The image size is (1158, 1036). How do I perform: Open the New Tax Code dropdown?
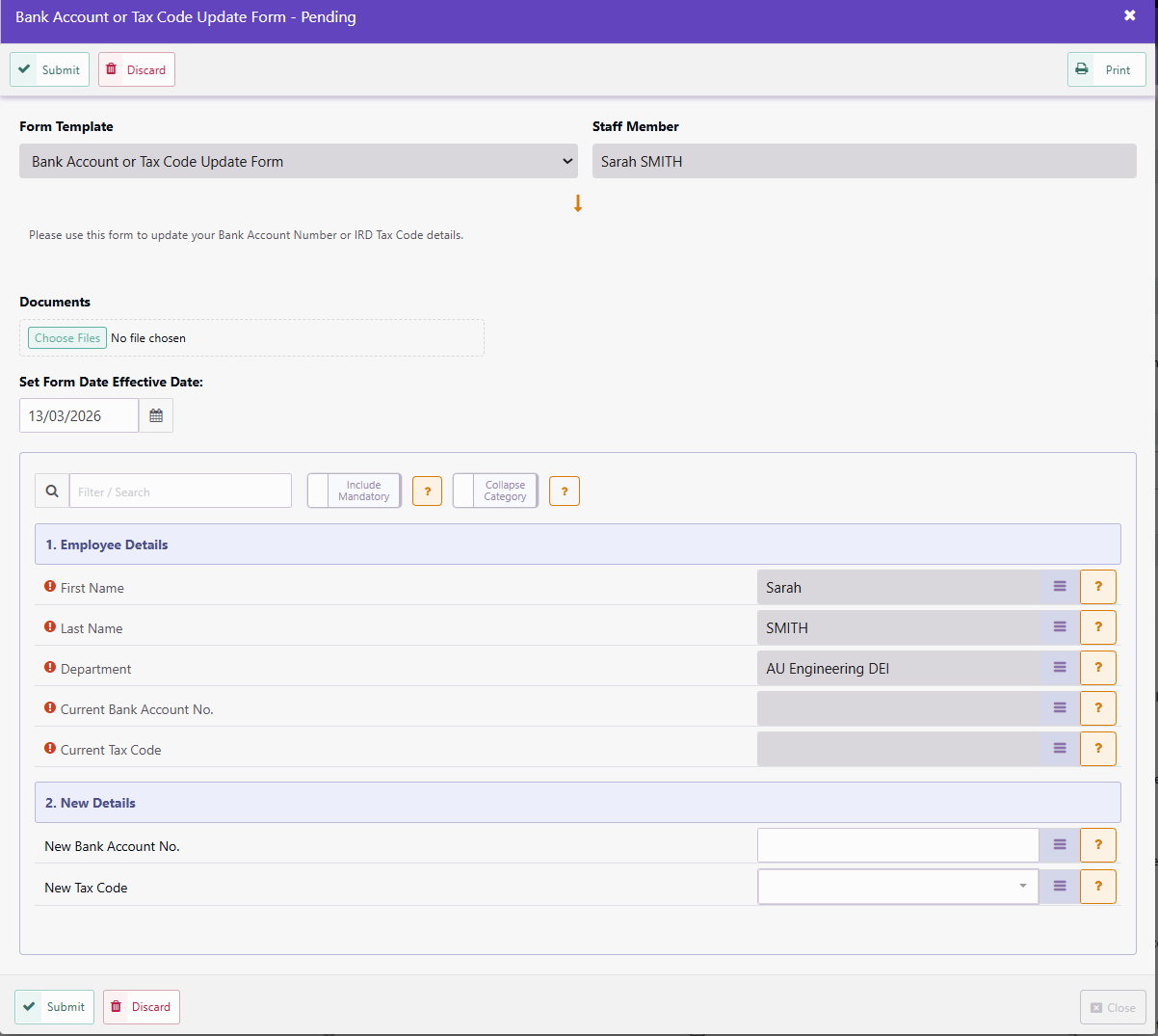(x=898, y=887)
